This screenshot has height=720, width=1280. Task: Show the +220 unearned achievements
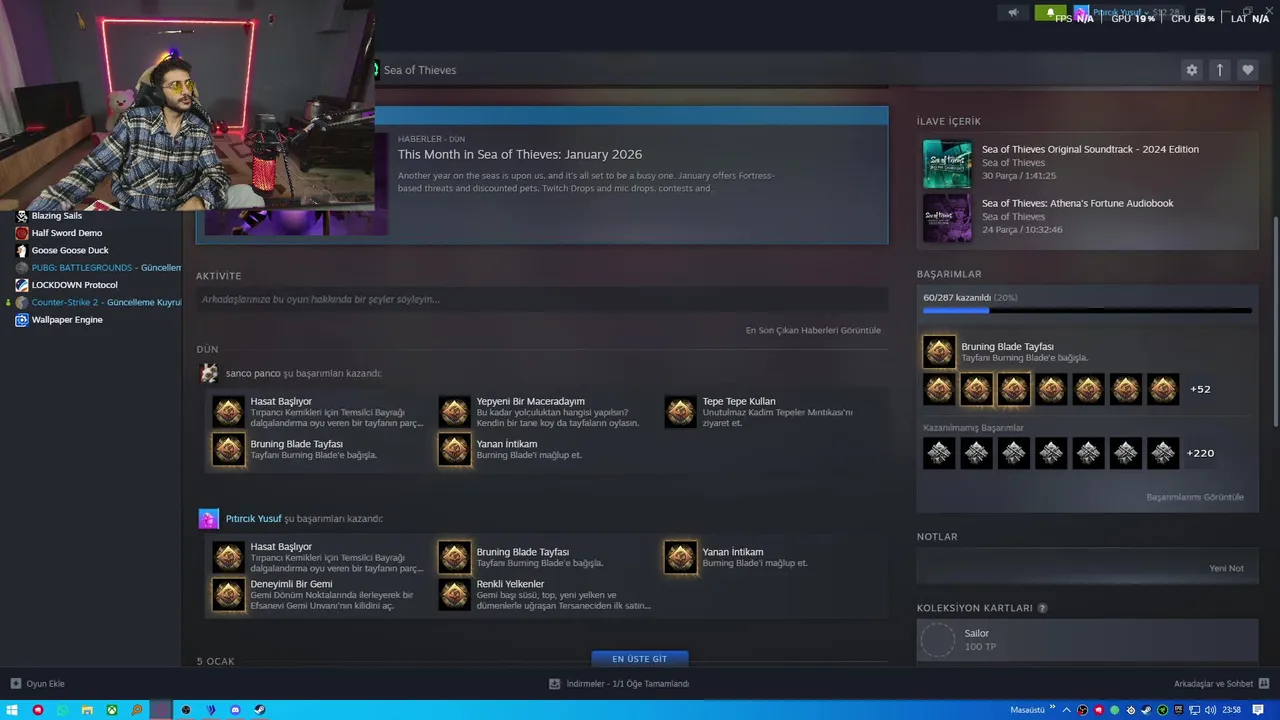click(1200, 453)
